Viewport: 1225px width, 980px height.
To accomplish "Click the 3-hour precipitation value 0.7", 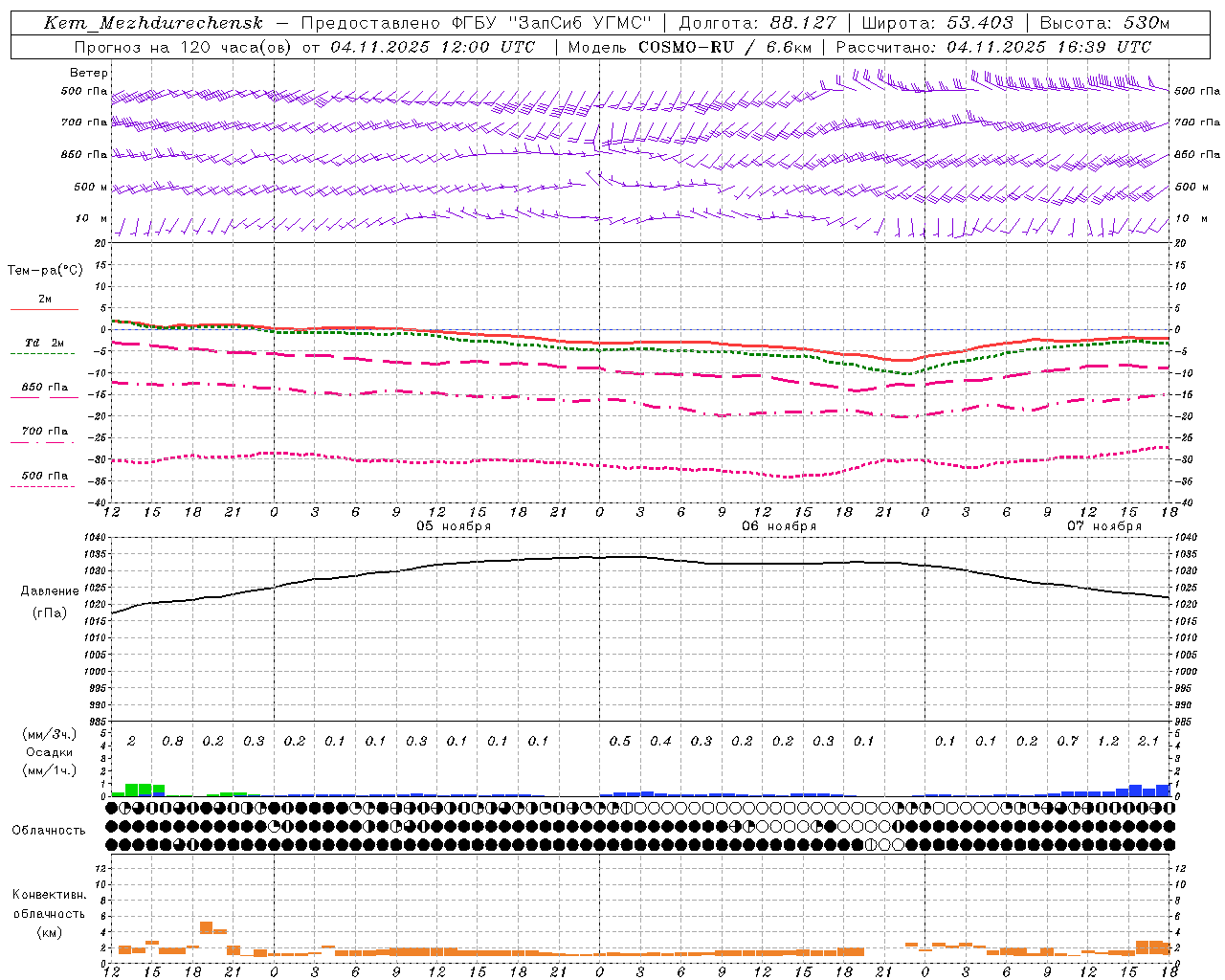I will click(1068, 742).
